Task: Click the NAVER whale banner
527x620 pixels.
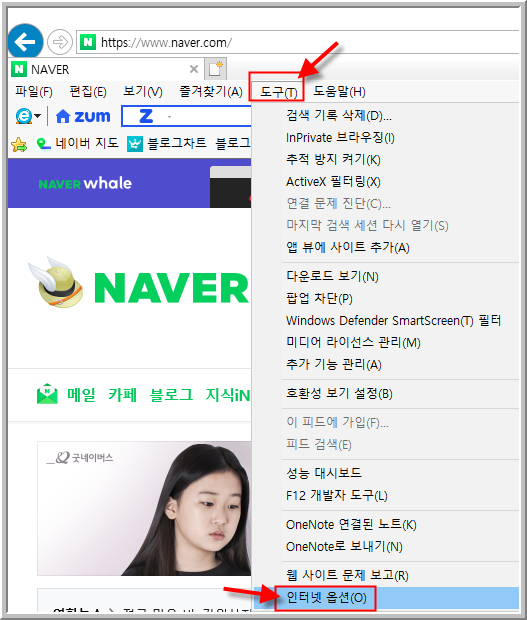Action: 129,183
